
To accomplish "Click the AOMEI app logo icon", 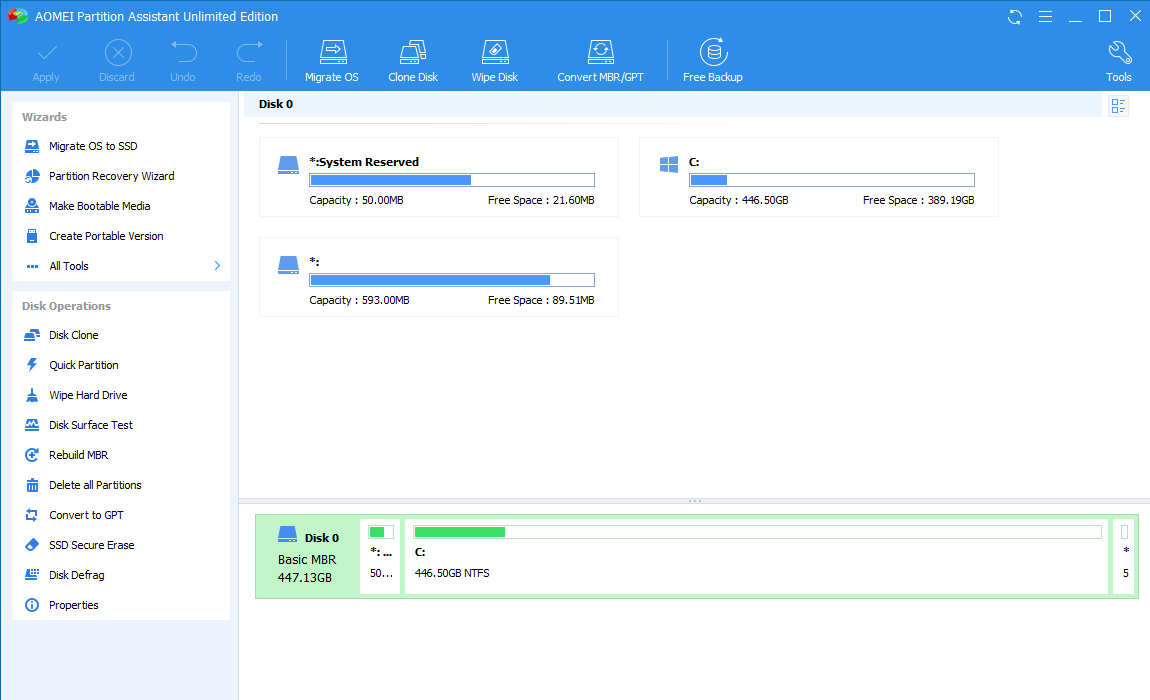I will click(x=18, y=16).
